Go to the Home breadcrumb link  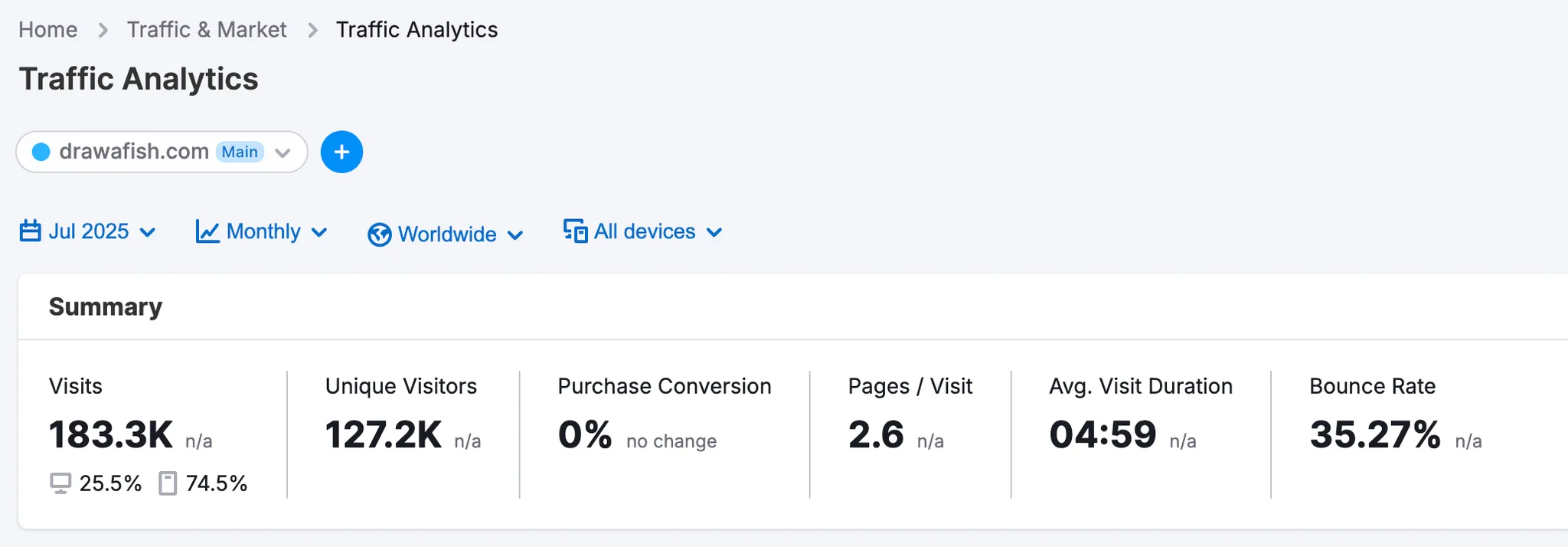(x=47, y=30)
